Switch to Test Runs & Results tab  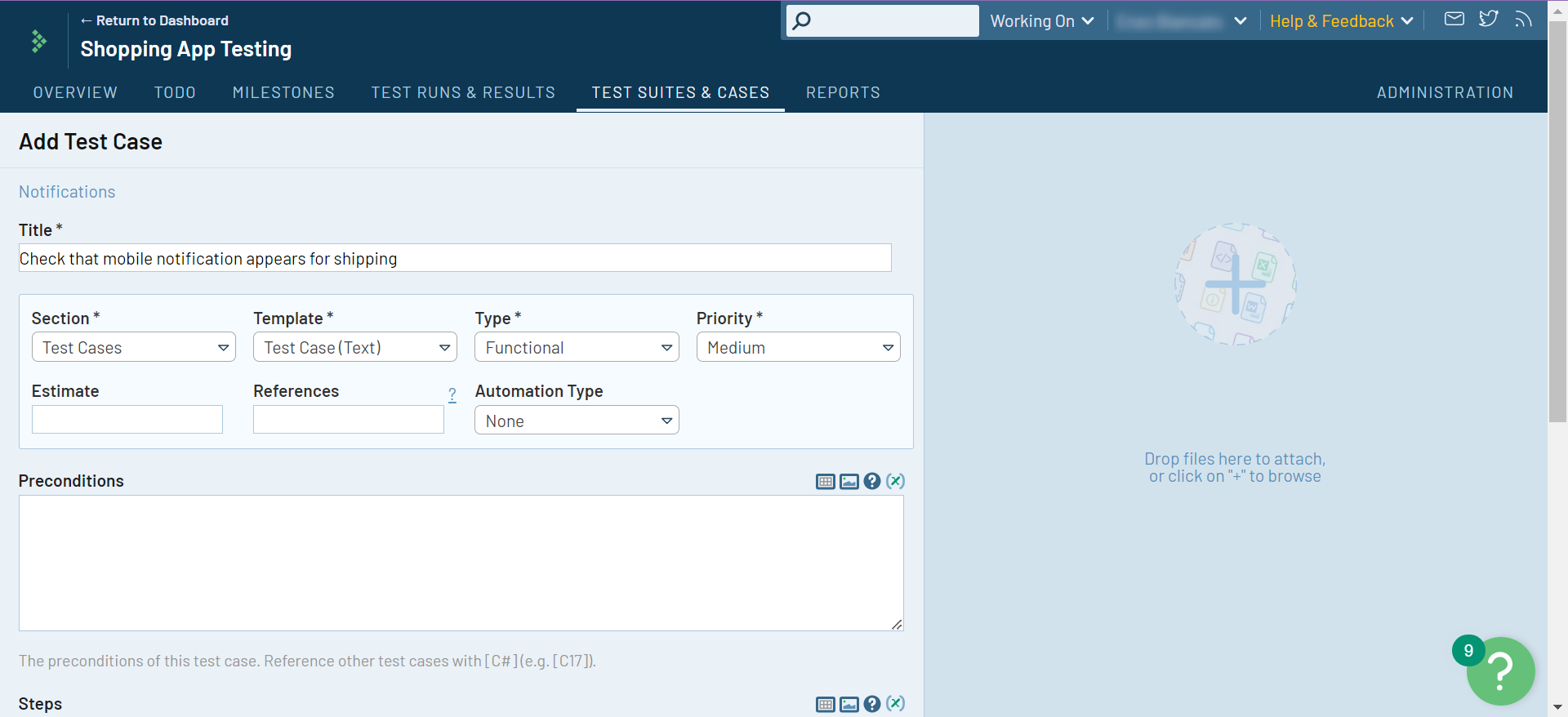(463, 92)
